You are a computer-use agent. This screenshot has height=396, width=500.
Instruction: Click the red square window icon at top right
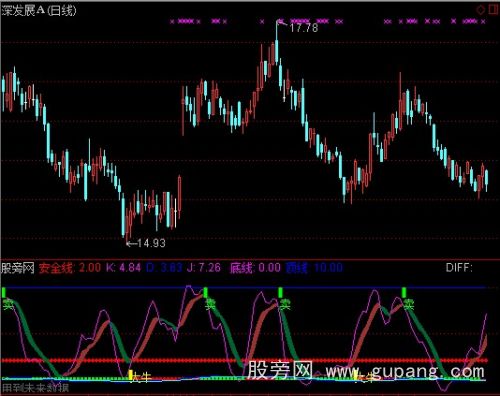[493, 9]
